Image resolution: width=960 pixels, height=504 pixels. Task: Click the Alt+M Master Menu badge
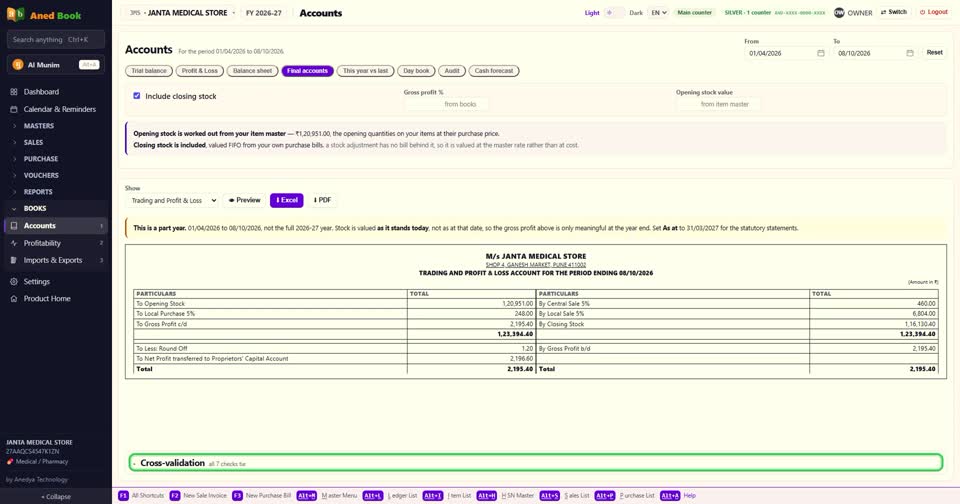307,495
